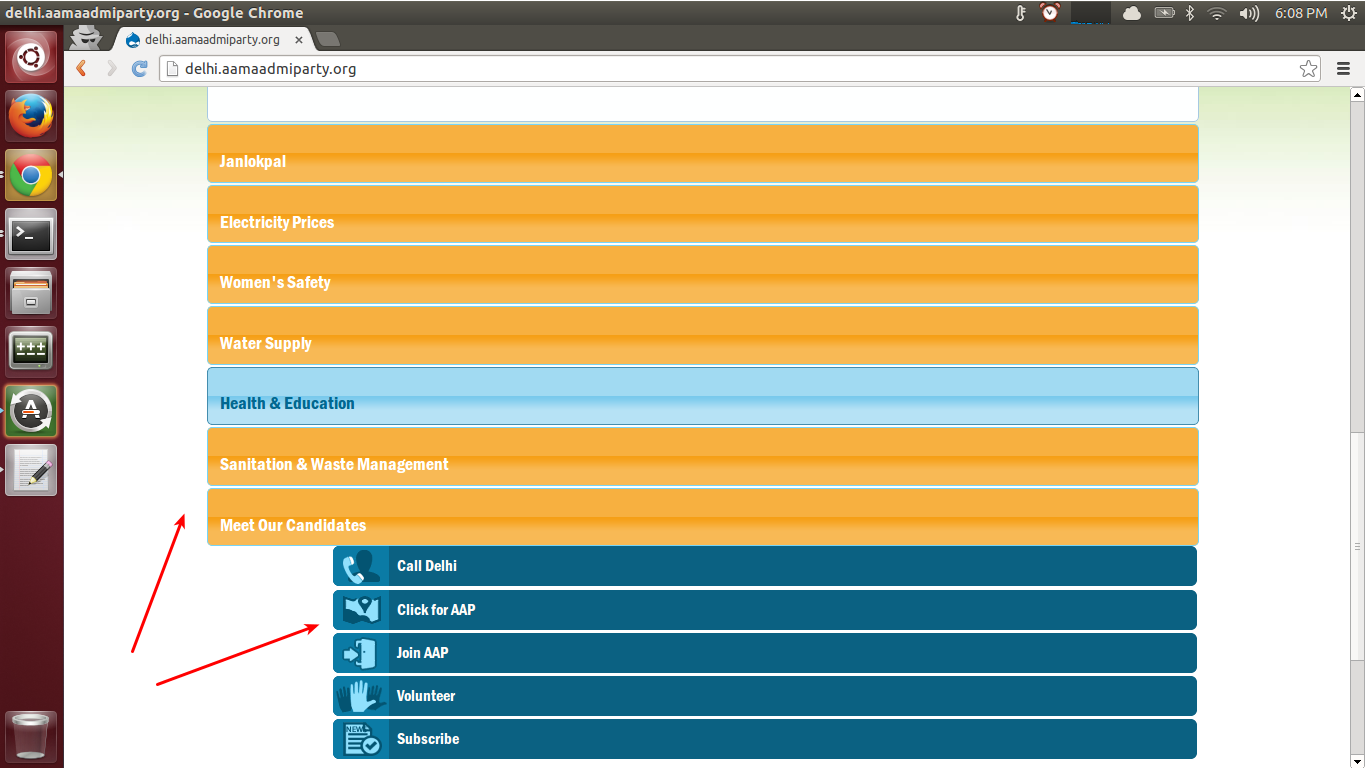This screenshot has height=768, width=1366.
Task: Open the volume indicator in the top panel
Action: (x=1249, y=13)
